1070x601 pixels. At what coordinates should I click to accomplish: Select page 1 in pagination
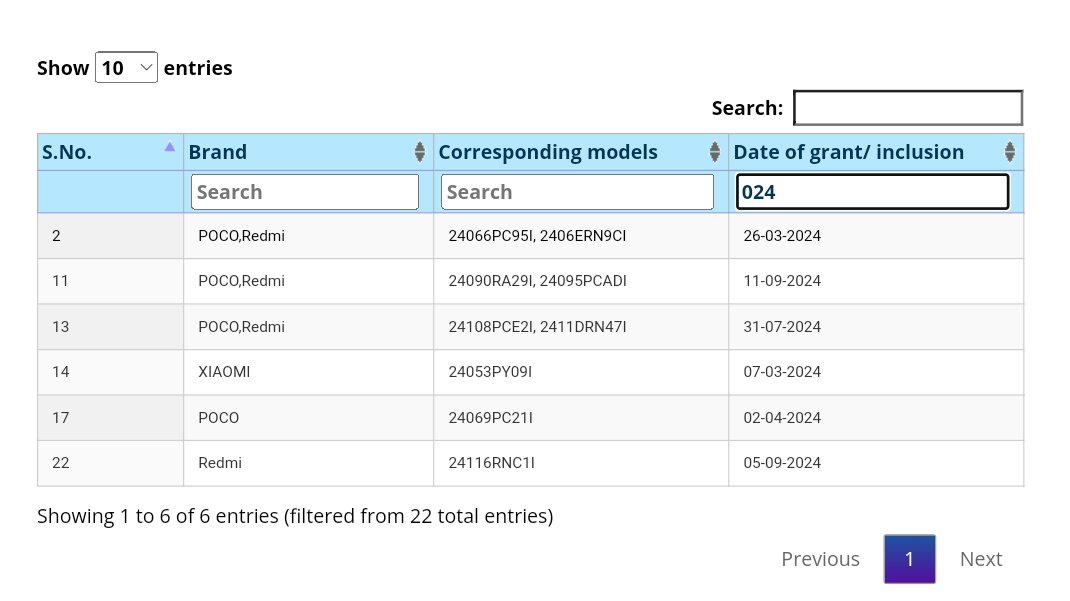click(909, 559)
